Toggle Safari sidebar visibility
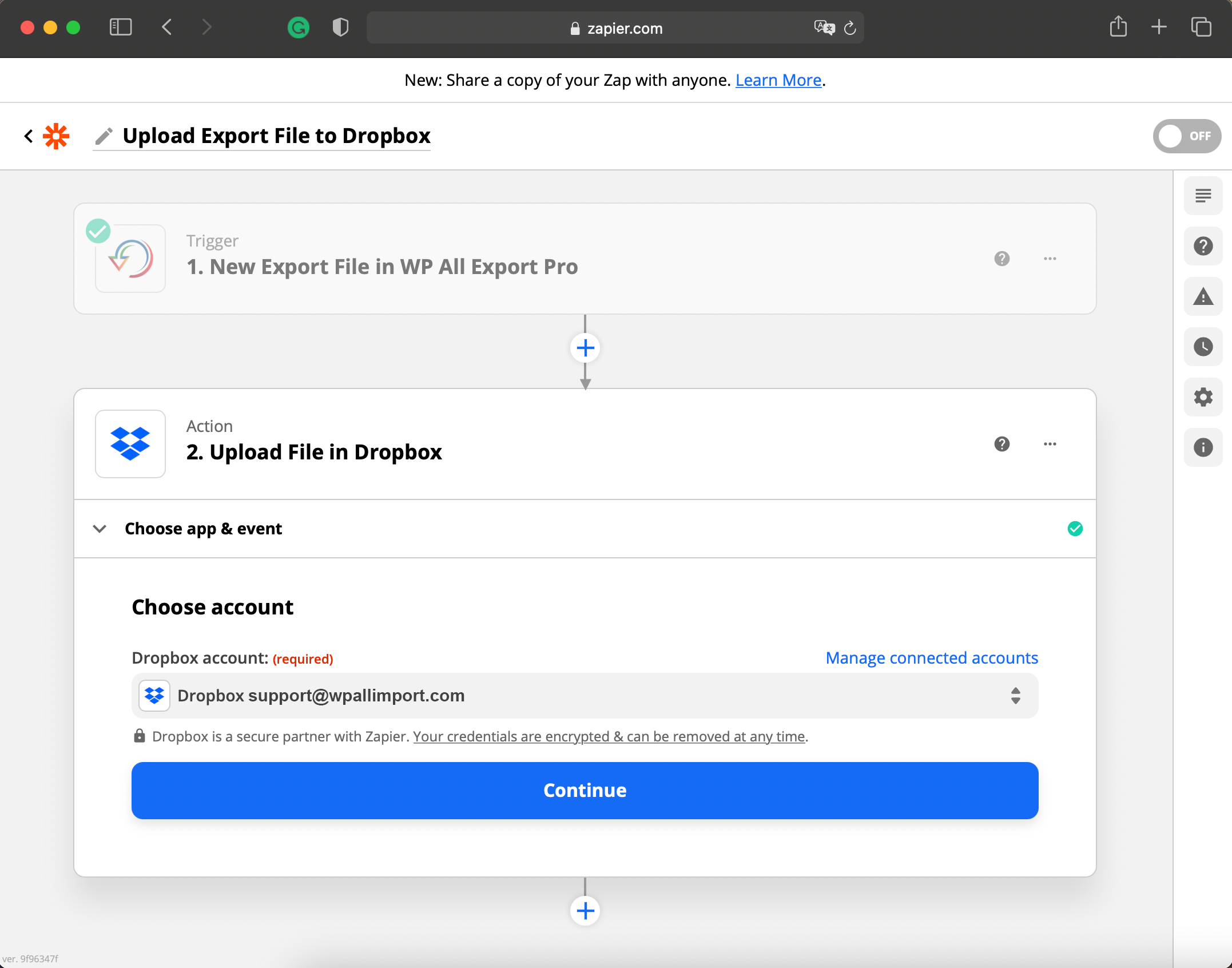 tap(120, 27)
